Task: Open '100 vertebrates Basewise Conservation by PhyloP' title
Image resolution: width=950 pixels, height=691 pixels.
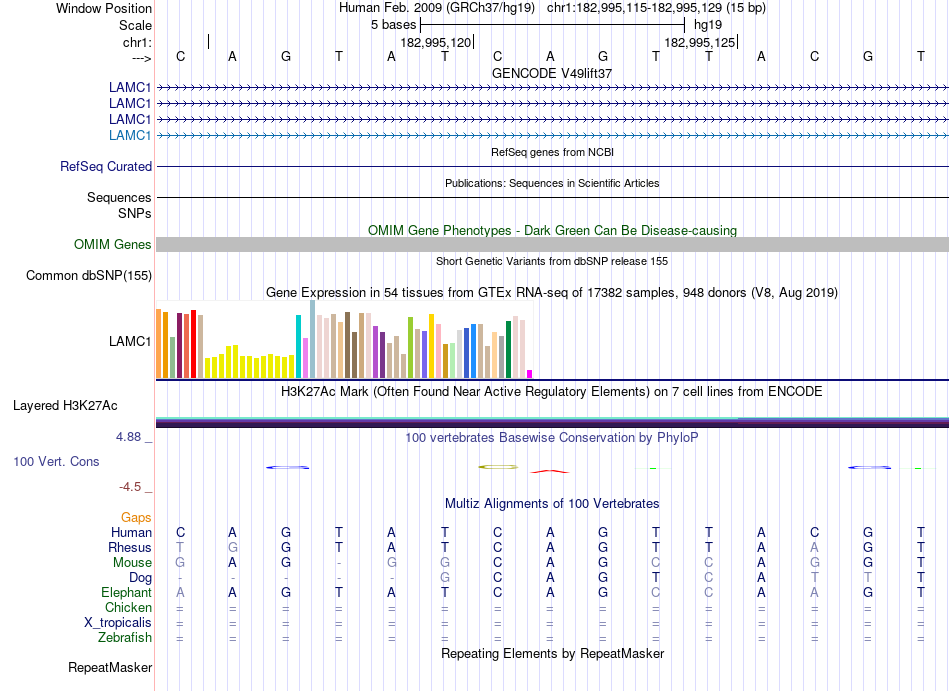Action: point(552,437)
